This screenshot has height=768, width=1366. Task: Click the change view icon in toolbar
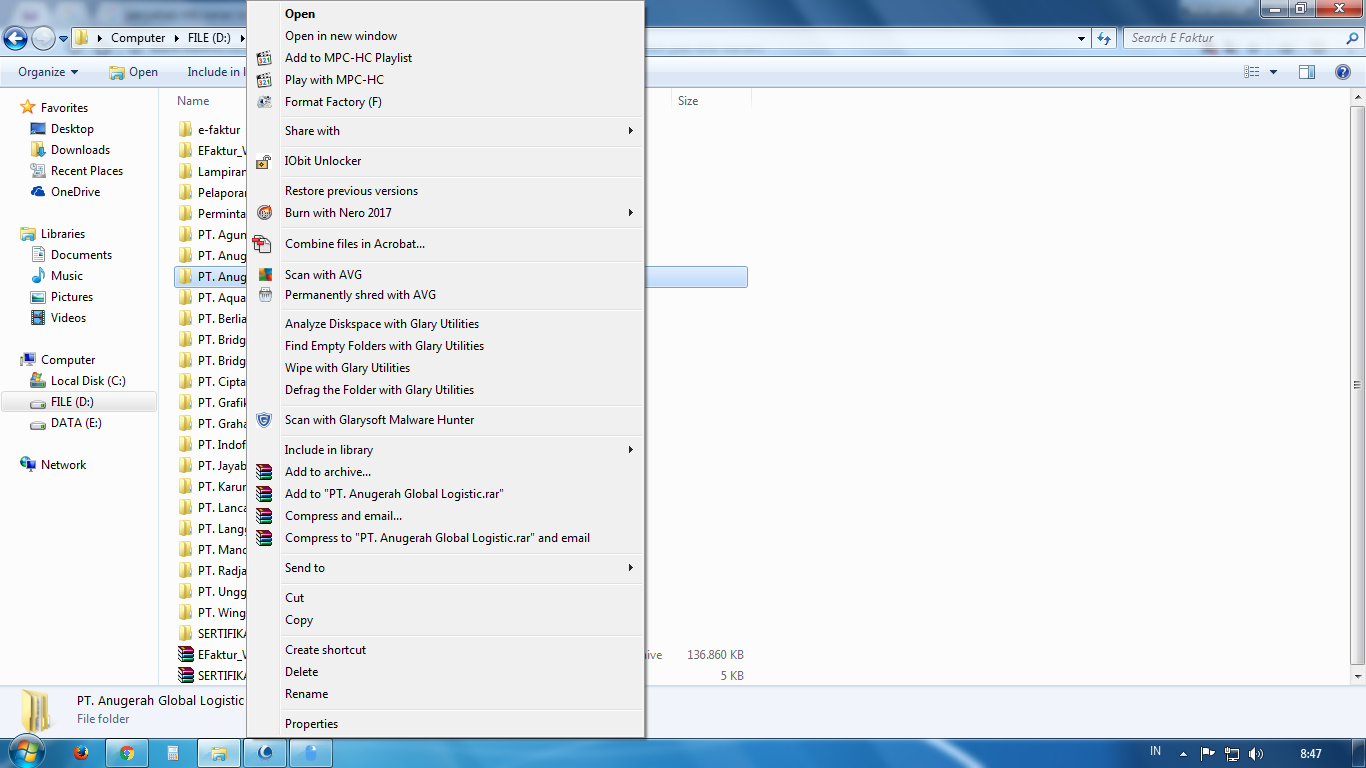(x=1251, y=72)
